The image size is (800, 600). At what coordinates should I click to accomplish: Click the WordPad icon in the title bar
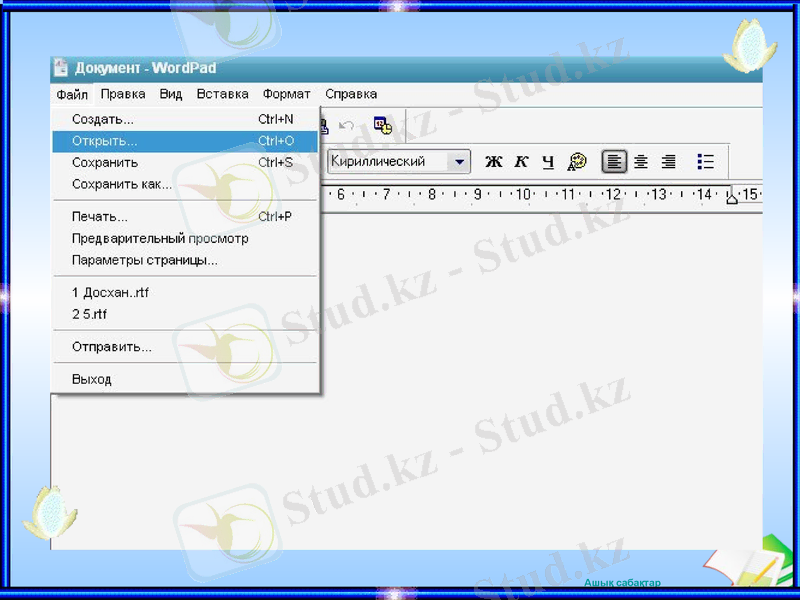coord(62,68)
